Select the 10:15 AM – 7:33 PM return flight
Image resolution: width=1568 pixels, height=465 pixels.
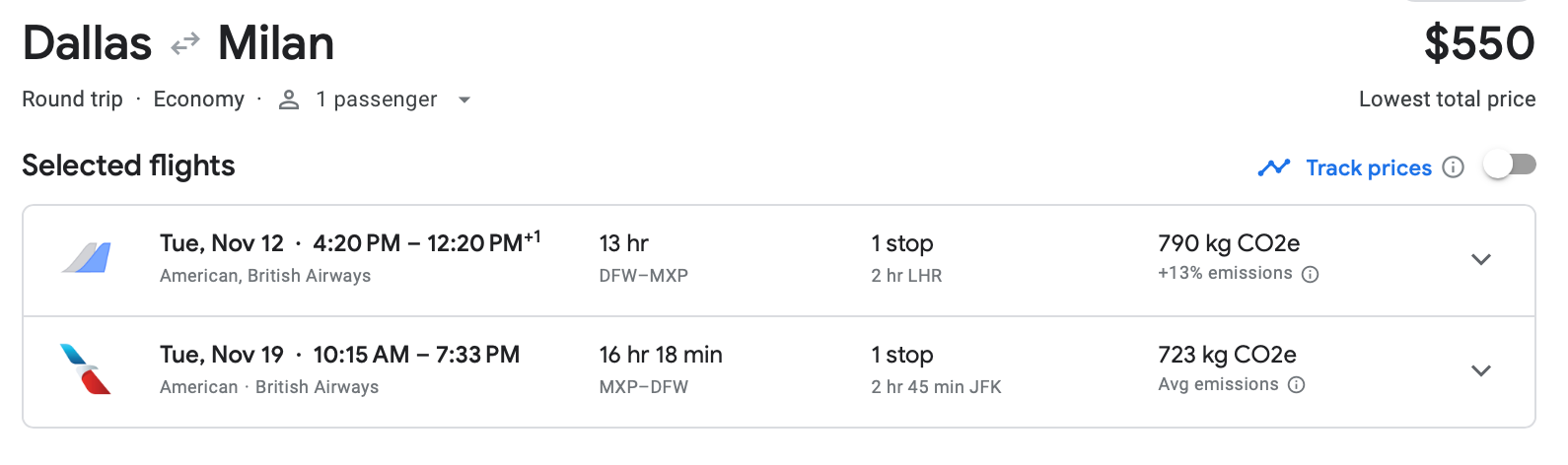(x=415, y=355)
